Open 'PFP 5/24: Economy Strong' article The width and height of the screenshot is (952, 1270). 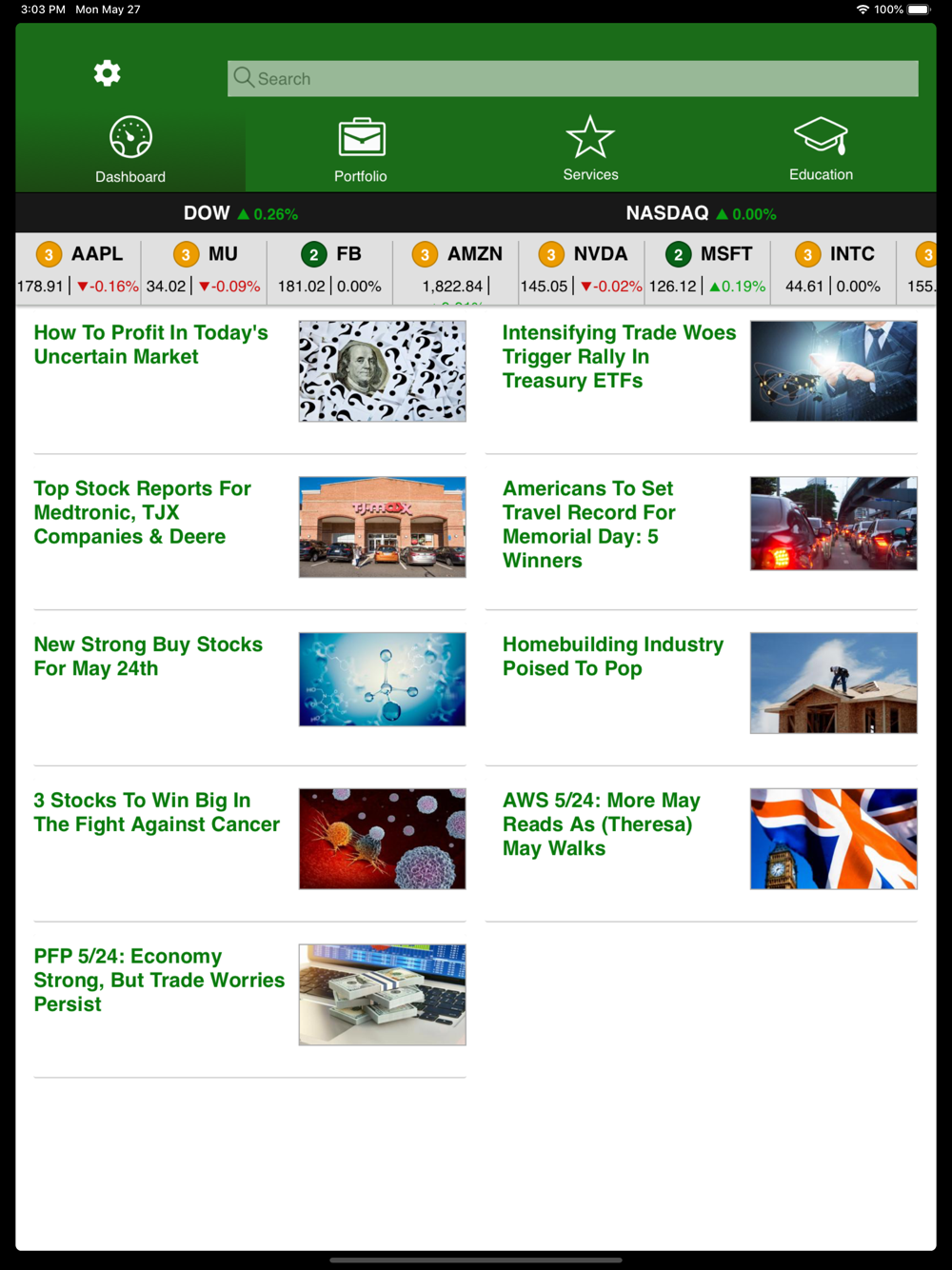[159, 981]
